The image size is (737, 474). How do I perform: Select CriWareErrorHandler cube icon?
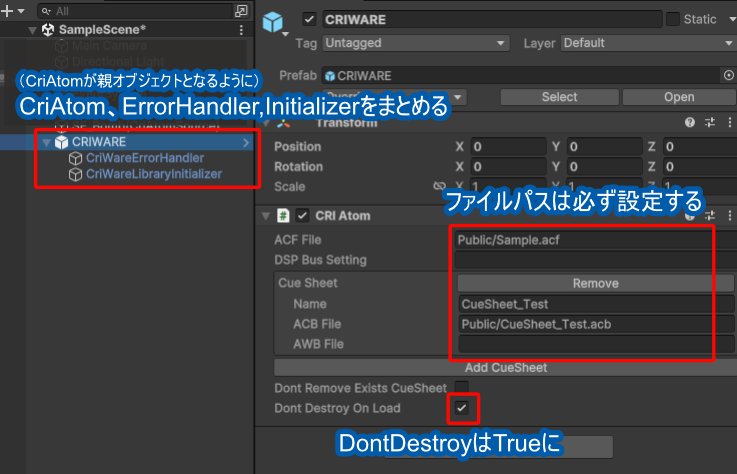tap(75, 158)
